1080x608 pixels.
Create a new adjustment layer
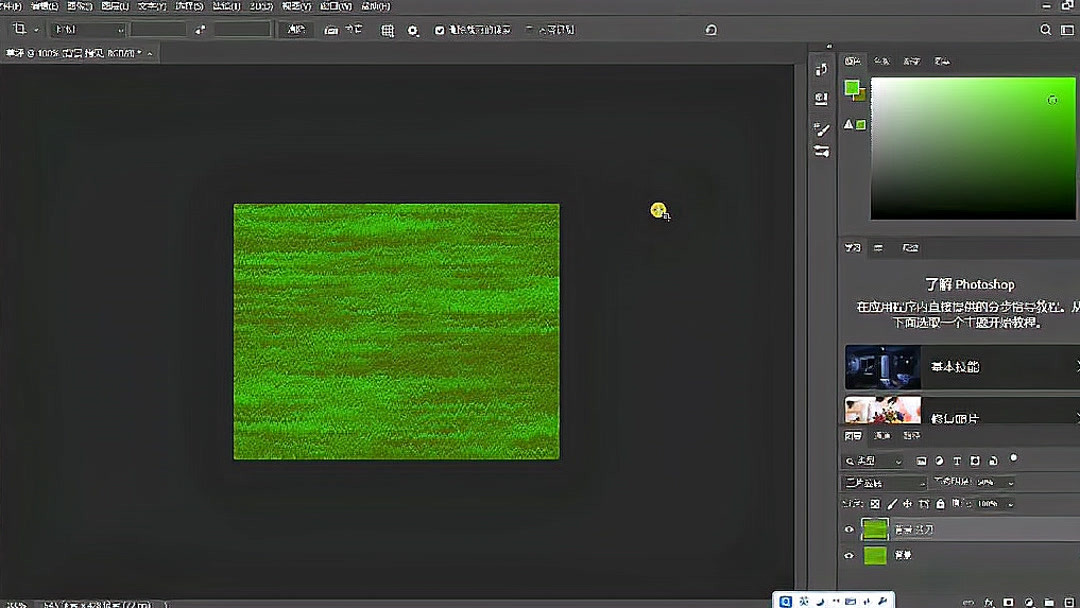(x=1030, y=601)
